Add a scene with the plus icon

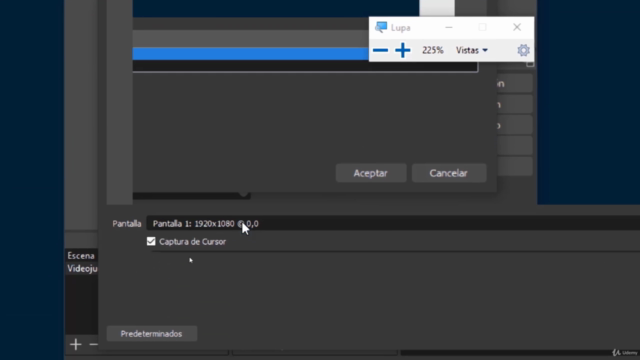(x=76, y=344)
